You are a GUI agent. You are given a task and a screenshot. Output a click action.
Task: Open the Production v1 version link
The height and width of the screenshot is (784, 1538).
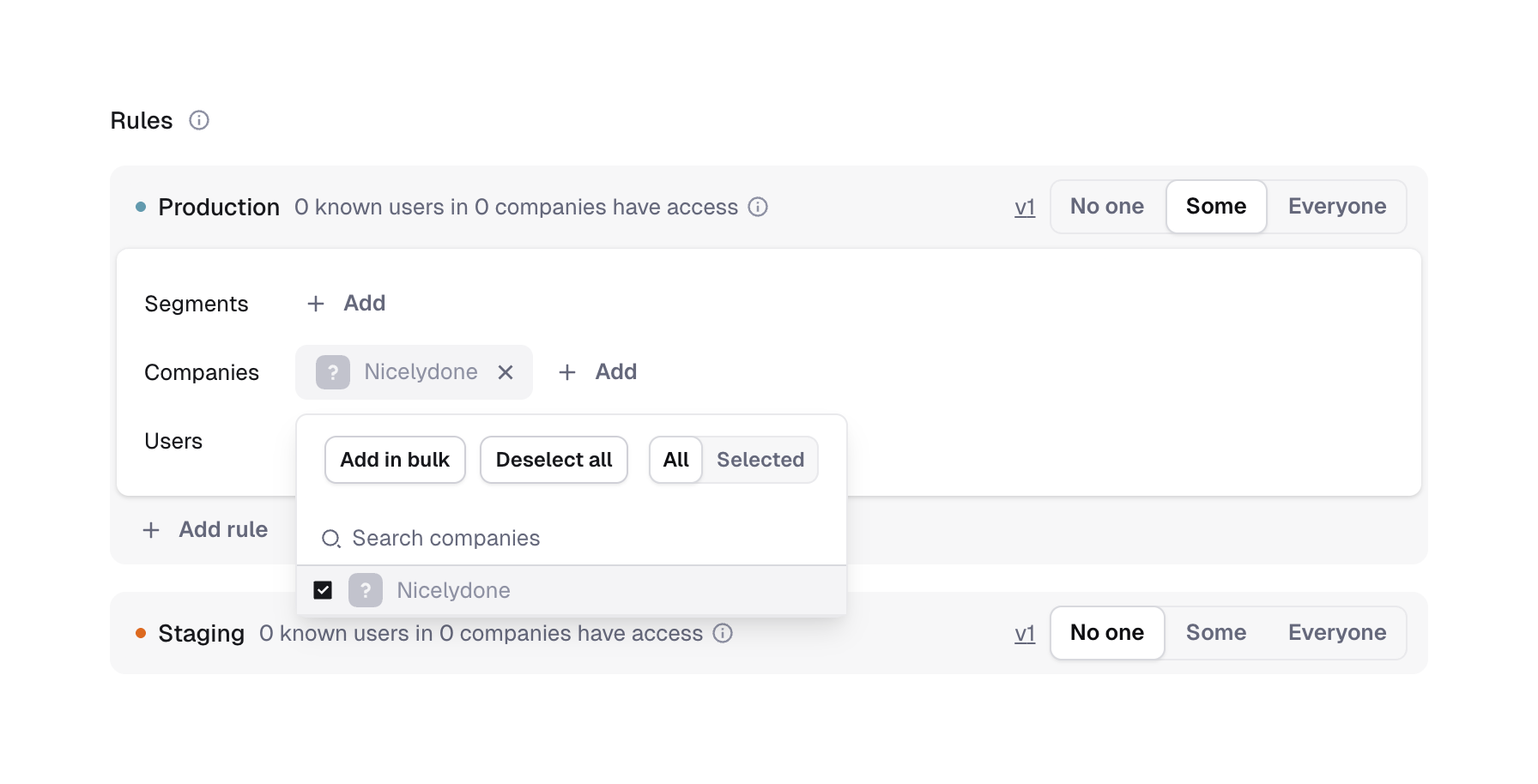click(1025, 208)
